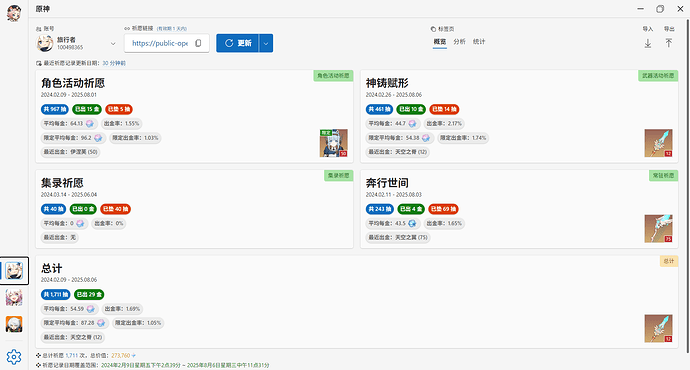Click the 角色活动祈愿 card title
Screen dimensions: 690x370
point(73,83)
